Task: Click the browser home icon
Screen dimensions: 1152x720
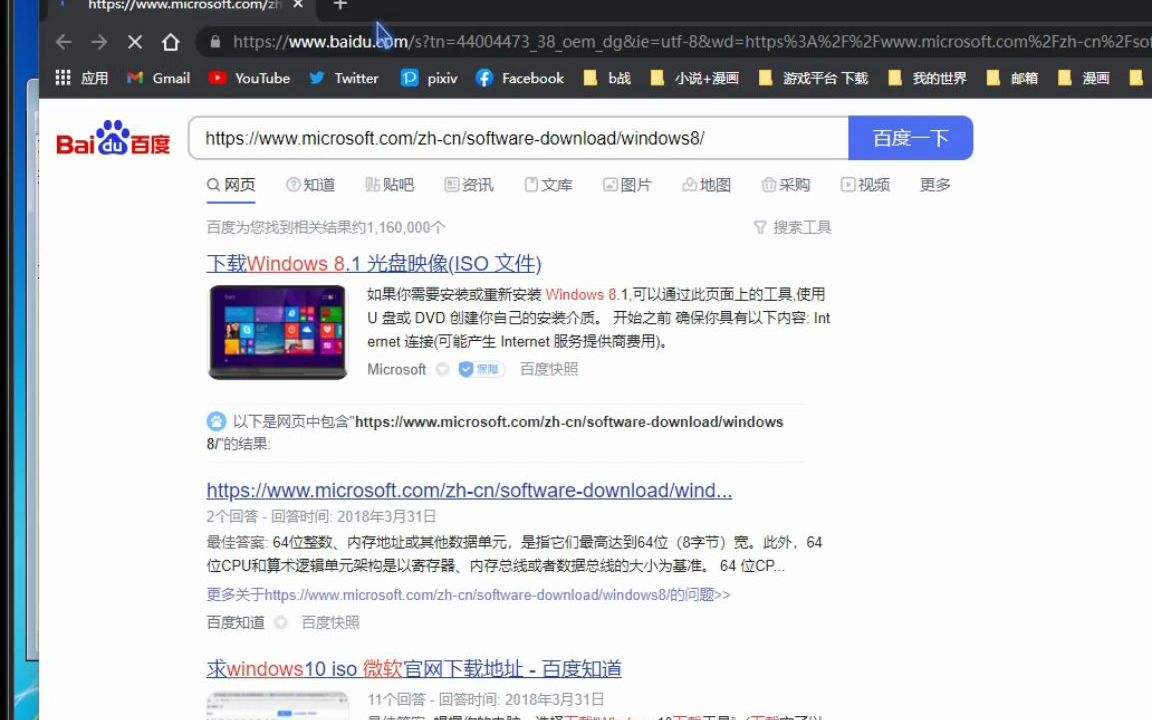Action: click(x=170, y=42)
